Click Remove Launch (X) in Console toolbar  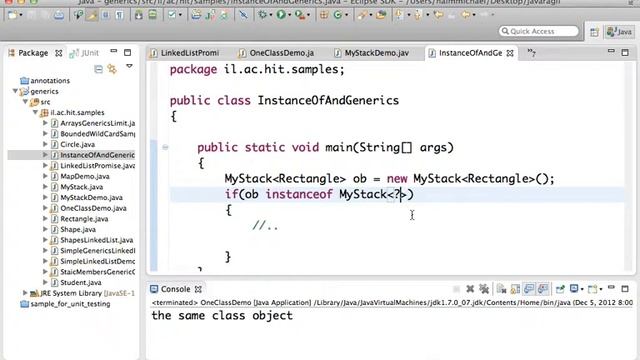point(470,289)
